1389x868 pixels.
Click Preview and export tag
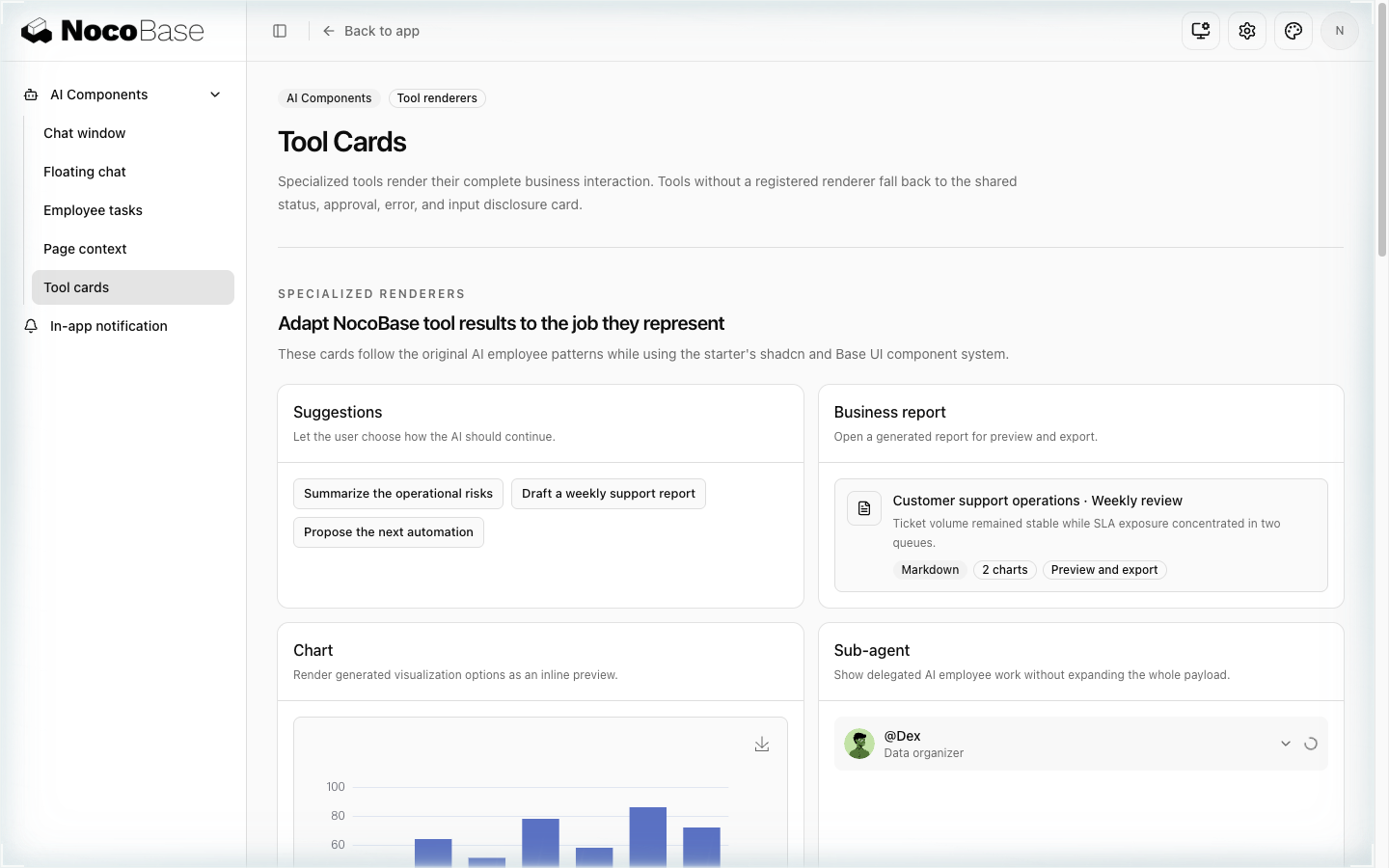[x=1104, y=570]
